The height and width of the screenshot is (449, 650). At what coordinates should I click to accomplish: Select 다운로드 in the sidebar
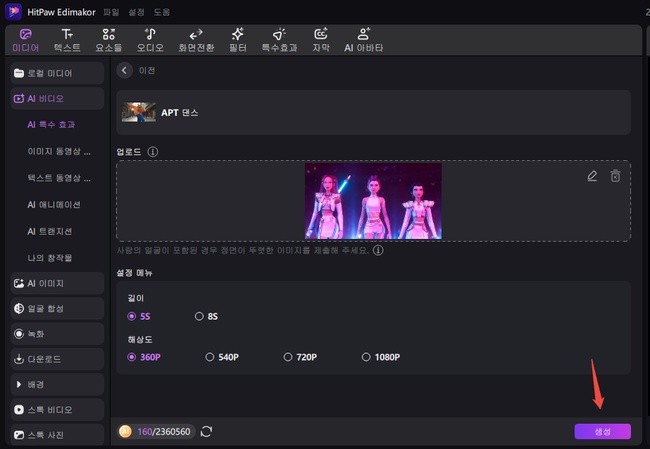pyautogui.click(x=57, y=359)
